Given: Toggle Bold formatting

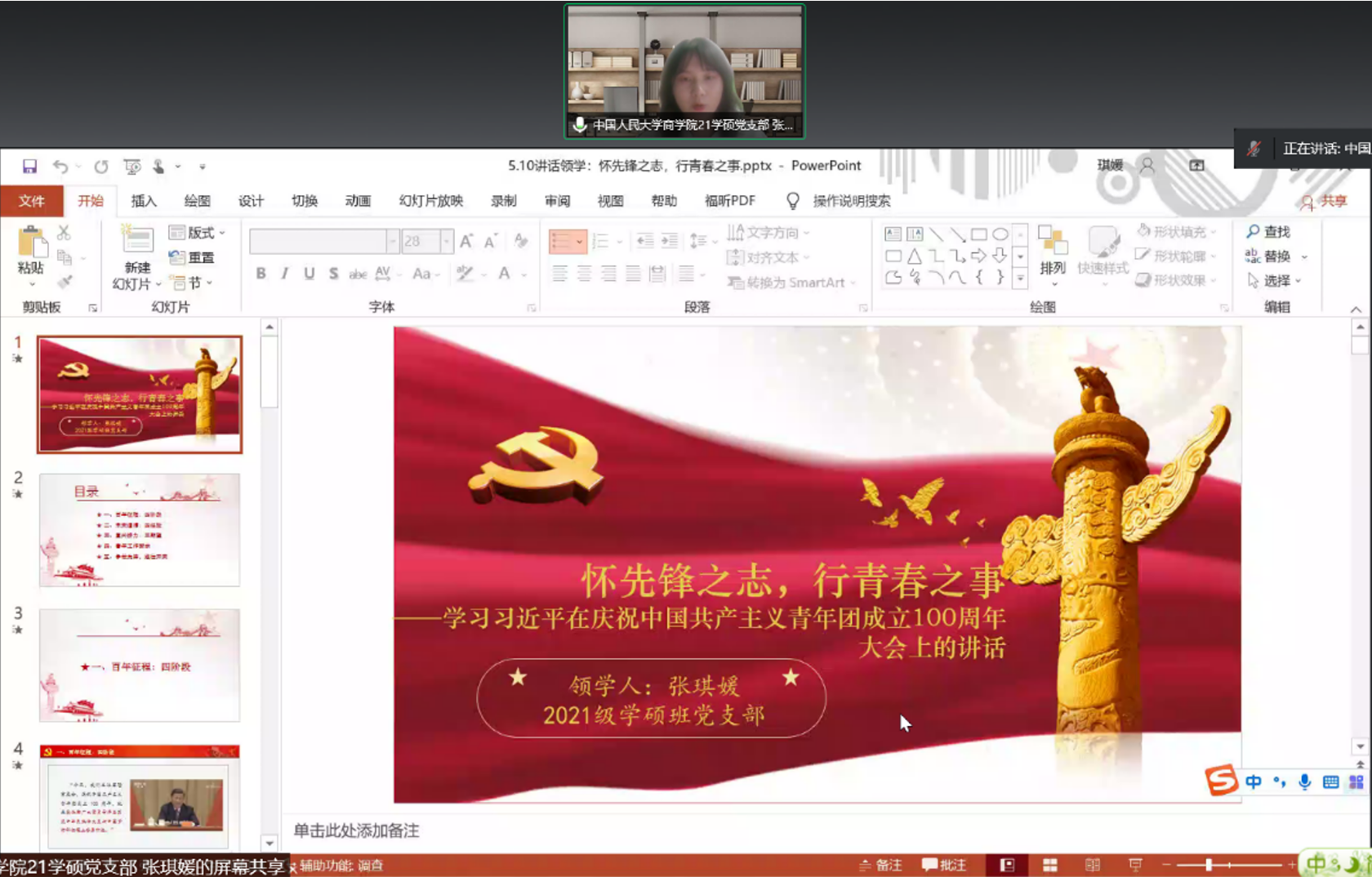Looking at the screenshot, I should click(x=261, y=274).
